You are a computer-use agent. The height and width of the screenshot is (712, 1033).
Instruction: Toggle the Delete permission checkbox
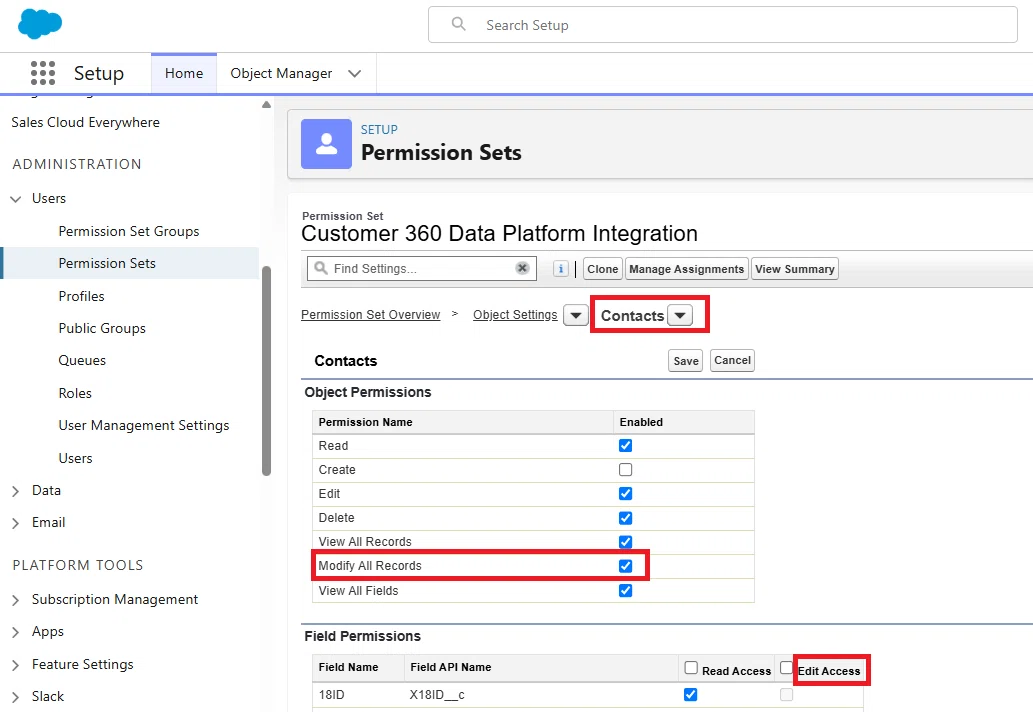pos(625,518)
